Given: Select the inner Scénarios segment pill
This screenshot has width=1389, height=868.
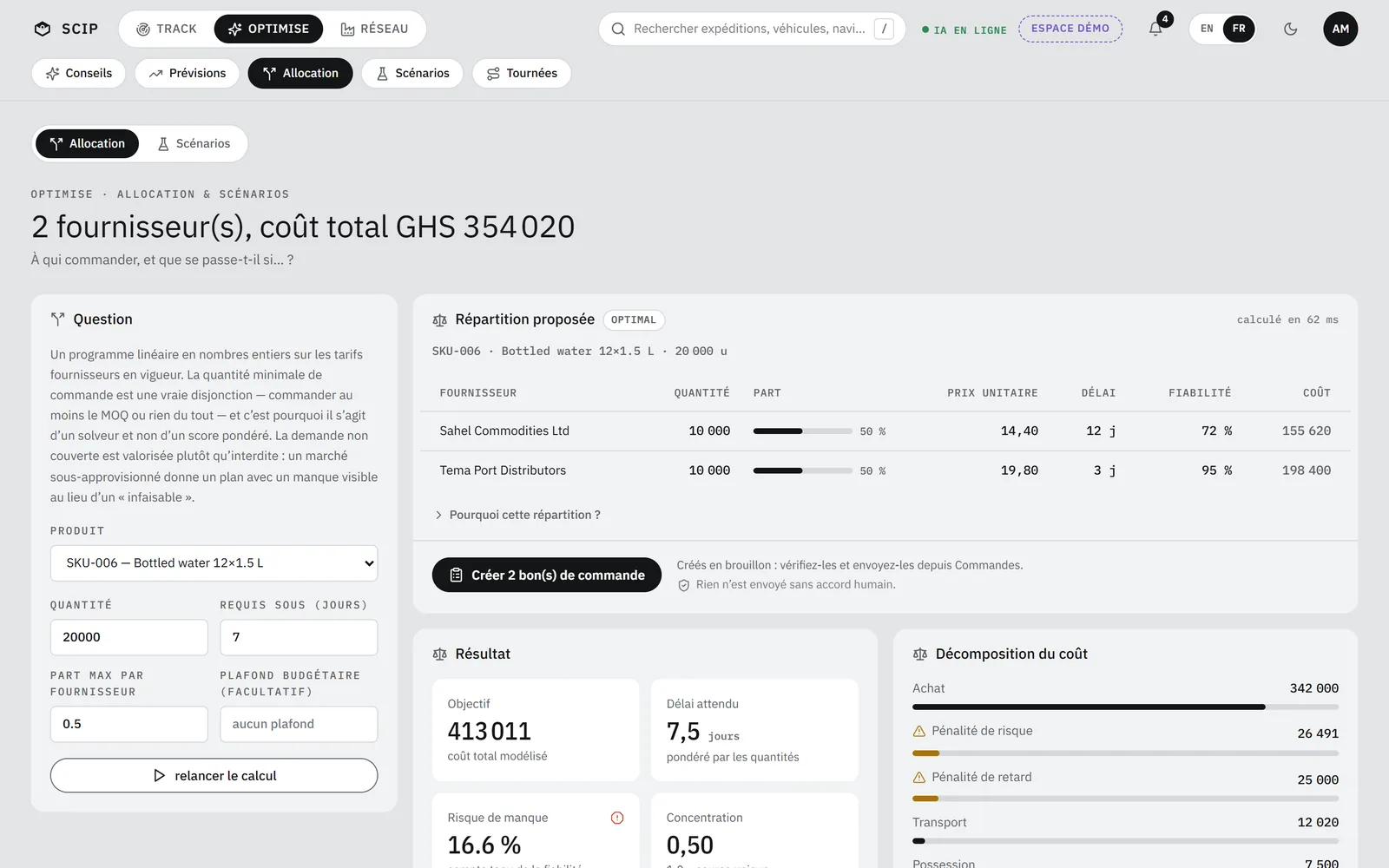Looking at the screenshot, I should pyautogui.click(x=194, y=143).
